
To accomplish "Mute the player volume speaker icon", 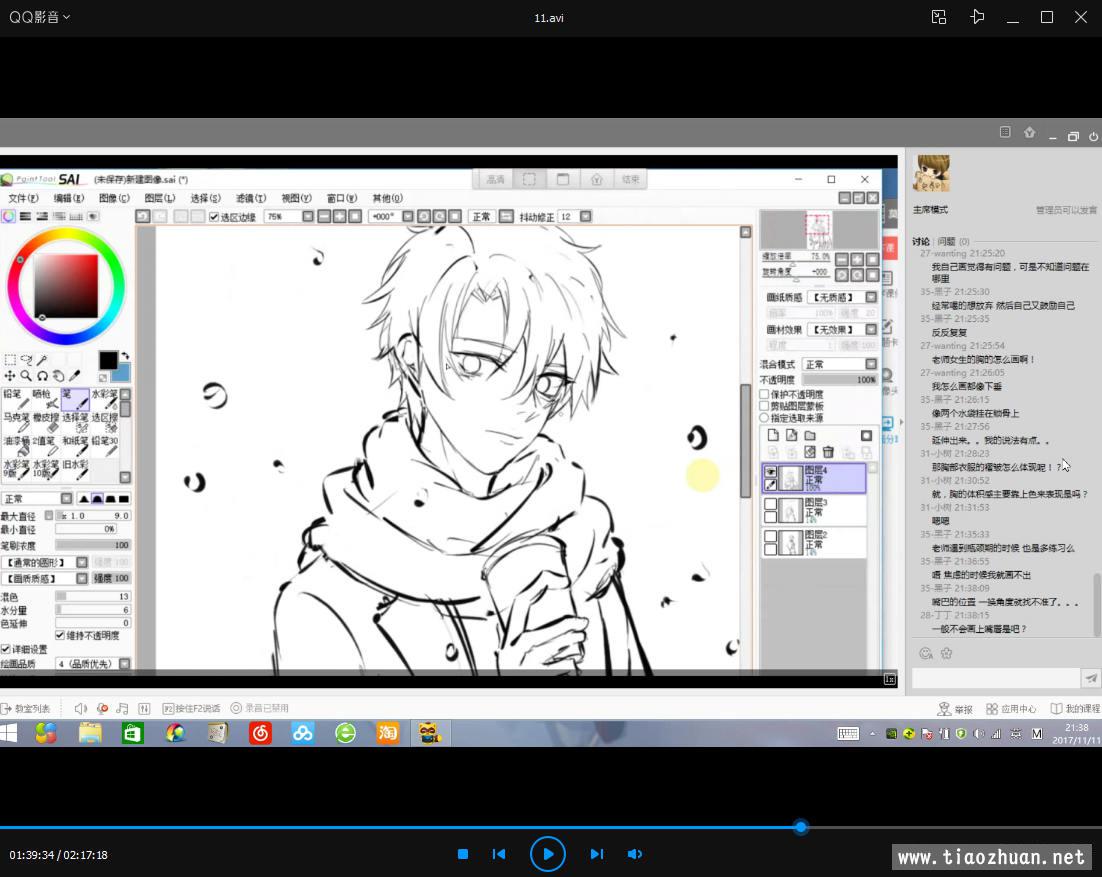I will [x=634, y=854].
